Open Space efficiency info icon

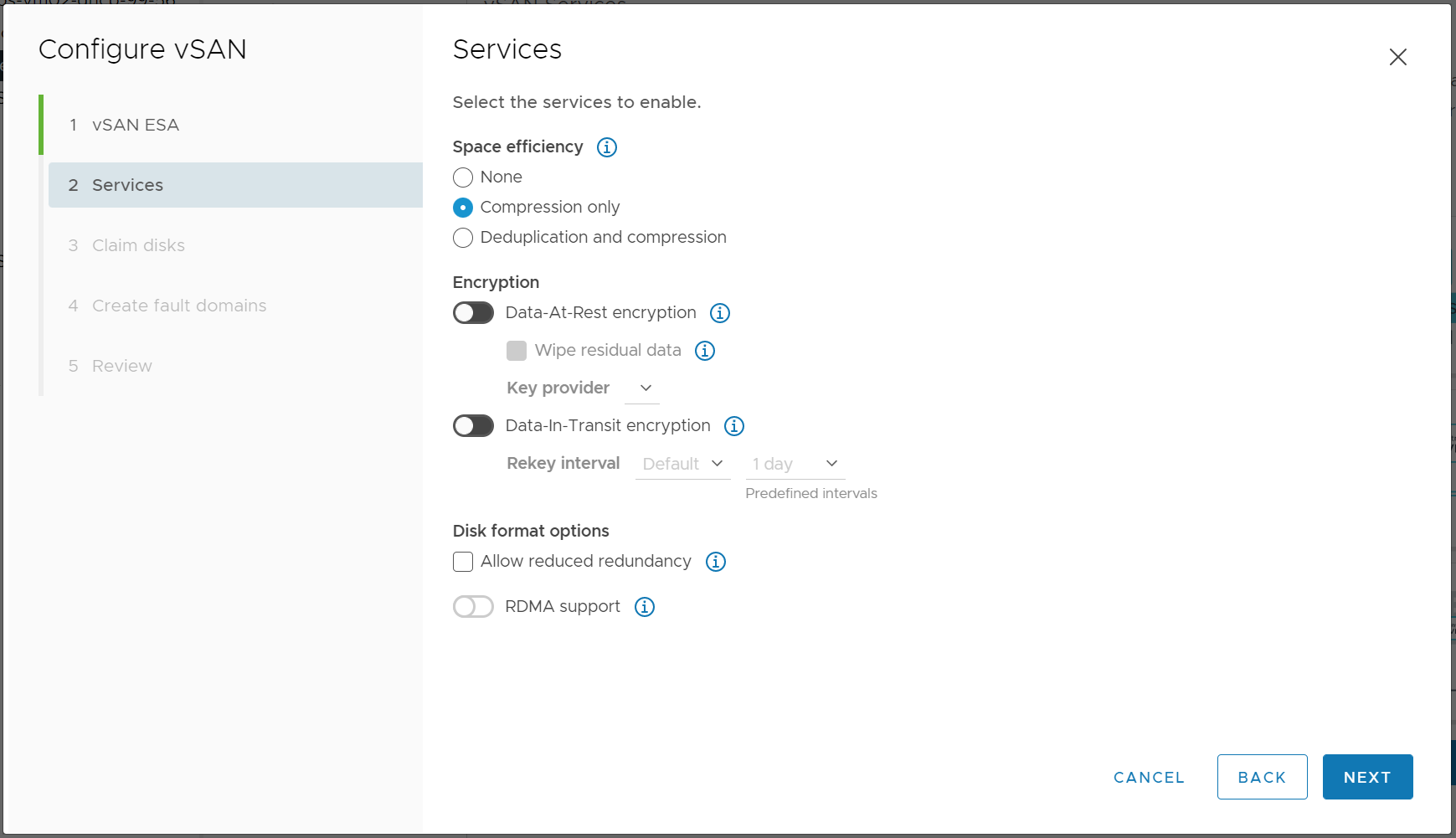[x=607, y=147]
